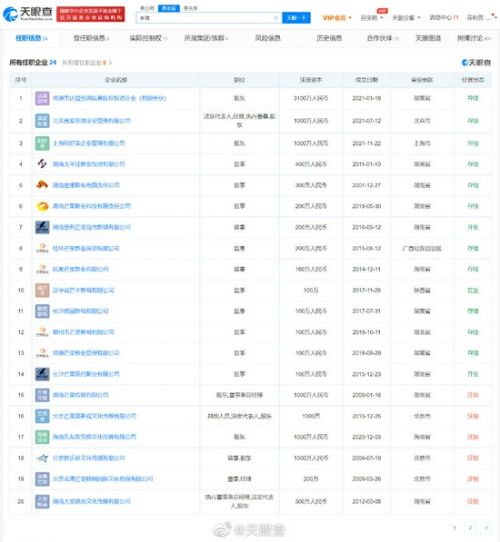Click the green logo icon in row 3
500x542 pixels.
click(x=42, y=143)
